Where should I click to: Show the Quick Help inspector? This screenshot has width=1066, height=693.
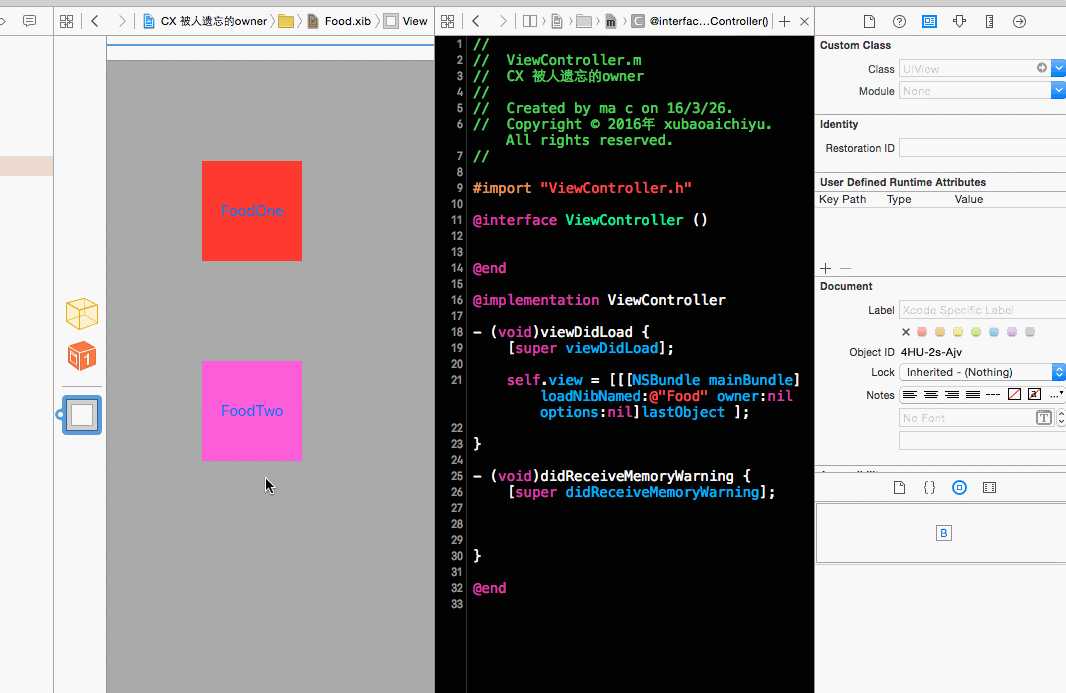coord(899,22)
